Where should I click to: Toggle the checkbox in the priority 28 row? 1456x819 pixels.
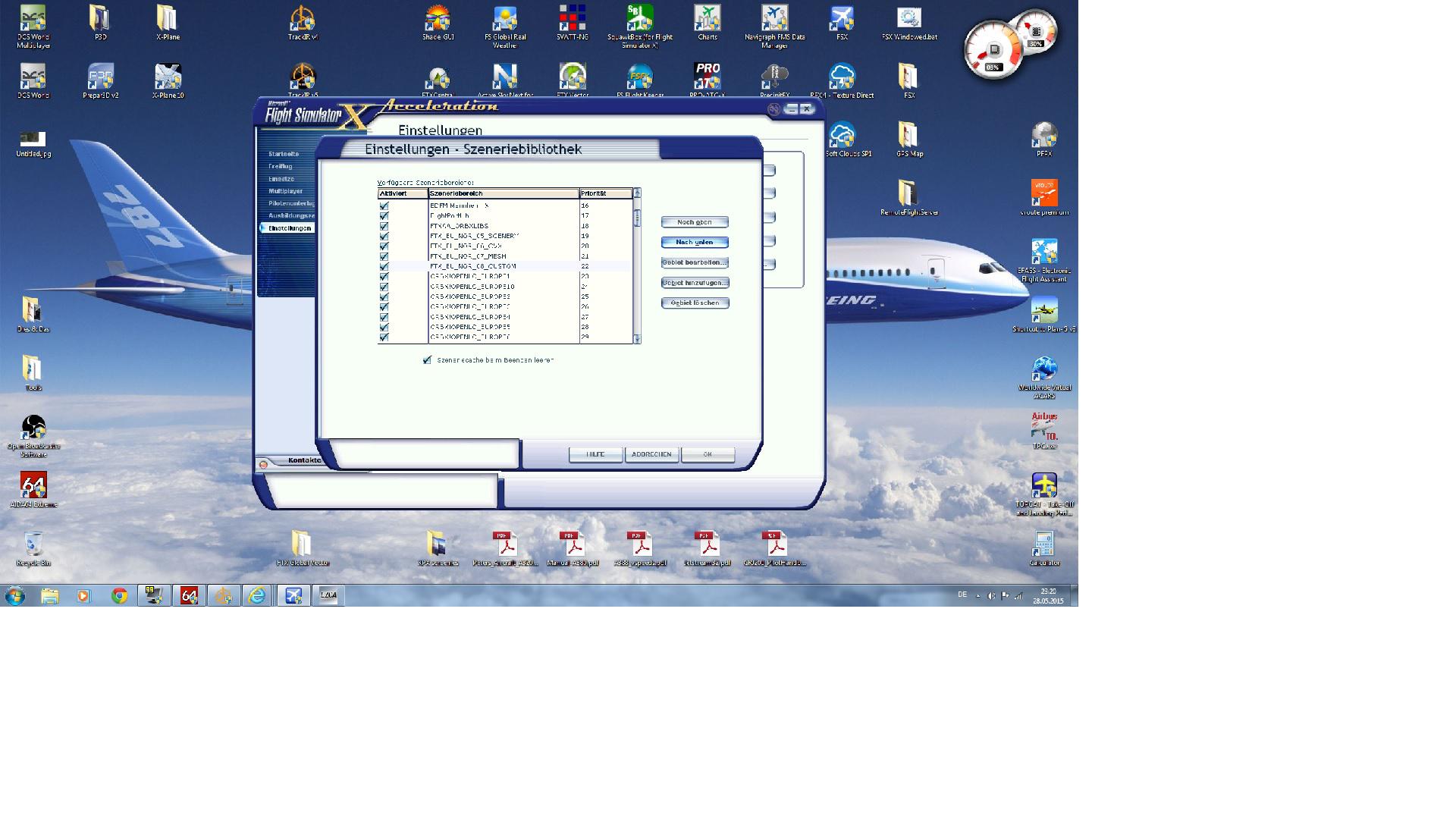tap(384, 327)
